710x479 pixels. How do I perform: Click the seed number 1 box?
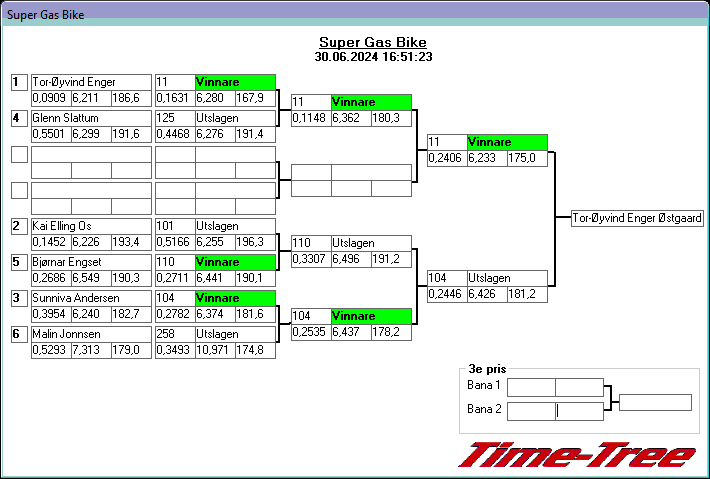tap(19, 82)
